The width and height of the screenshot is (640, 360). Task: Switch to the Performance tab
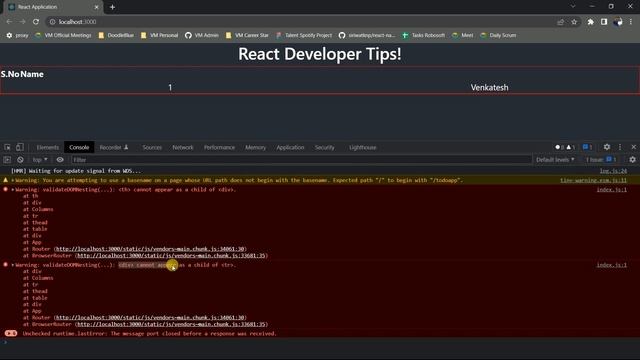[219, 147]
